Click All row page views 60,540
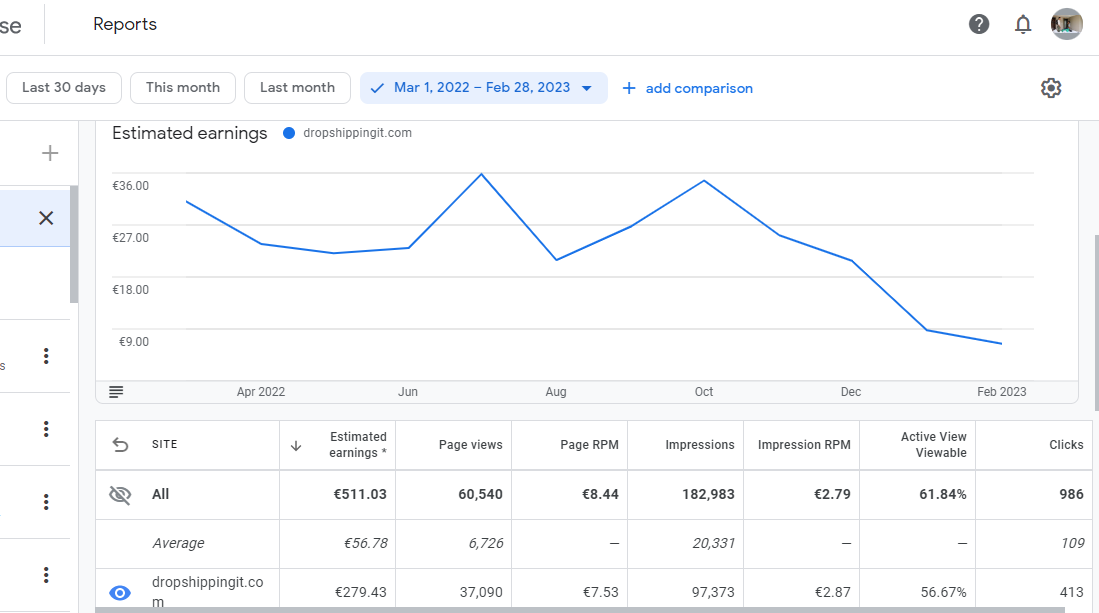The height and width of the screenshot is (613, 1099). pyautogui.click(x=480, y=494)
